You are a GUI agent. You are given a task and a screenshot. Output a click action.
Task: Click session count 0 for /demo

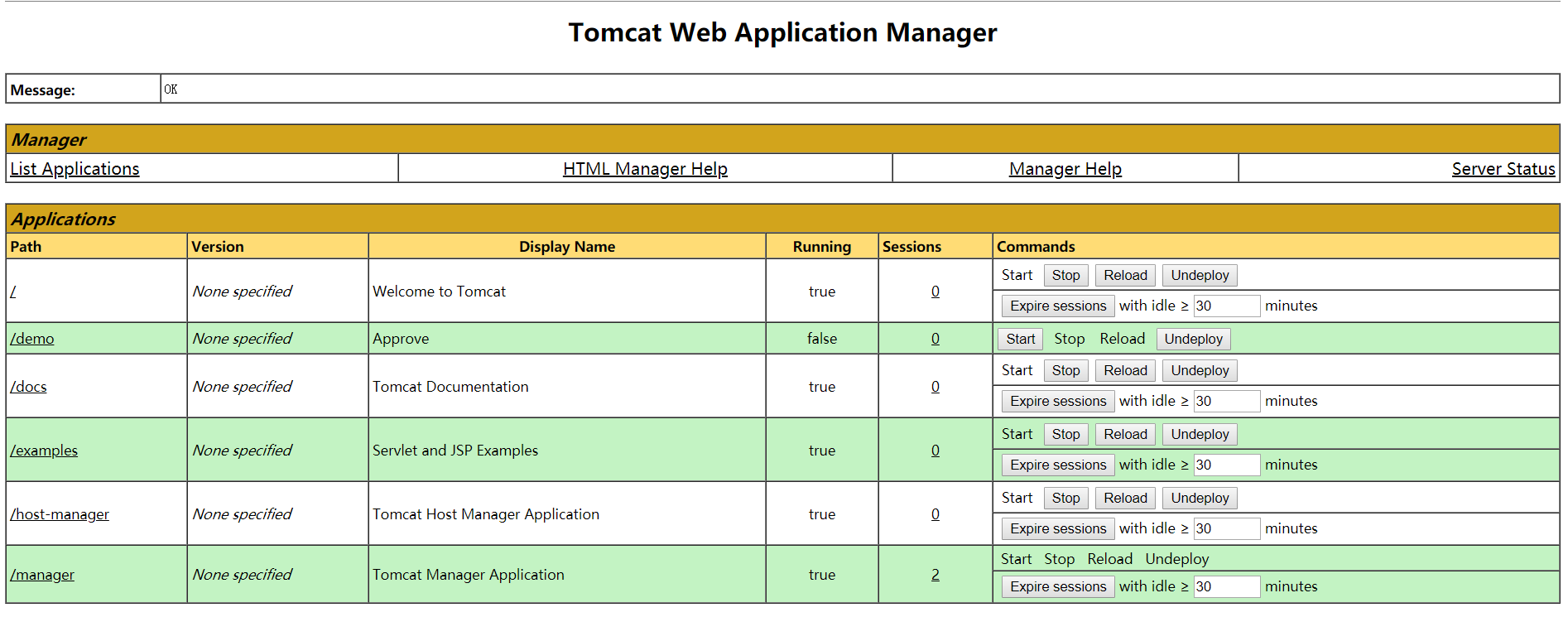pos(936,339)
